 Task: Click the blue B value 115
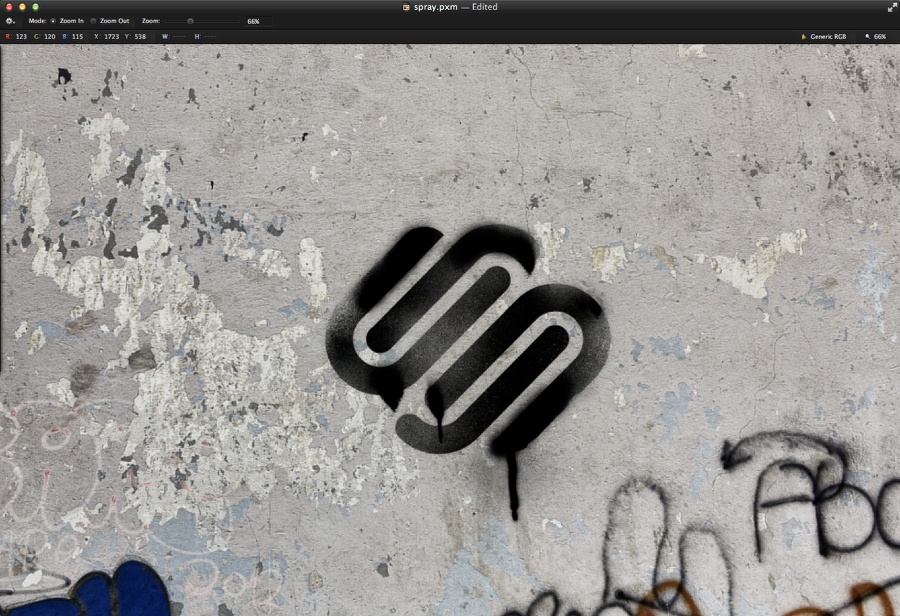tap(77, 37)
